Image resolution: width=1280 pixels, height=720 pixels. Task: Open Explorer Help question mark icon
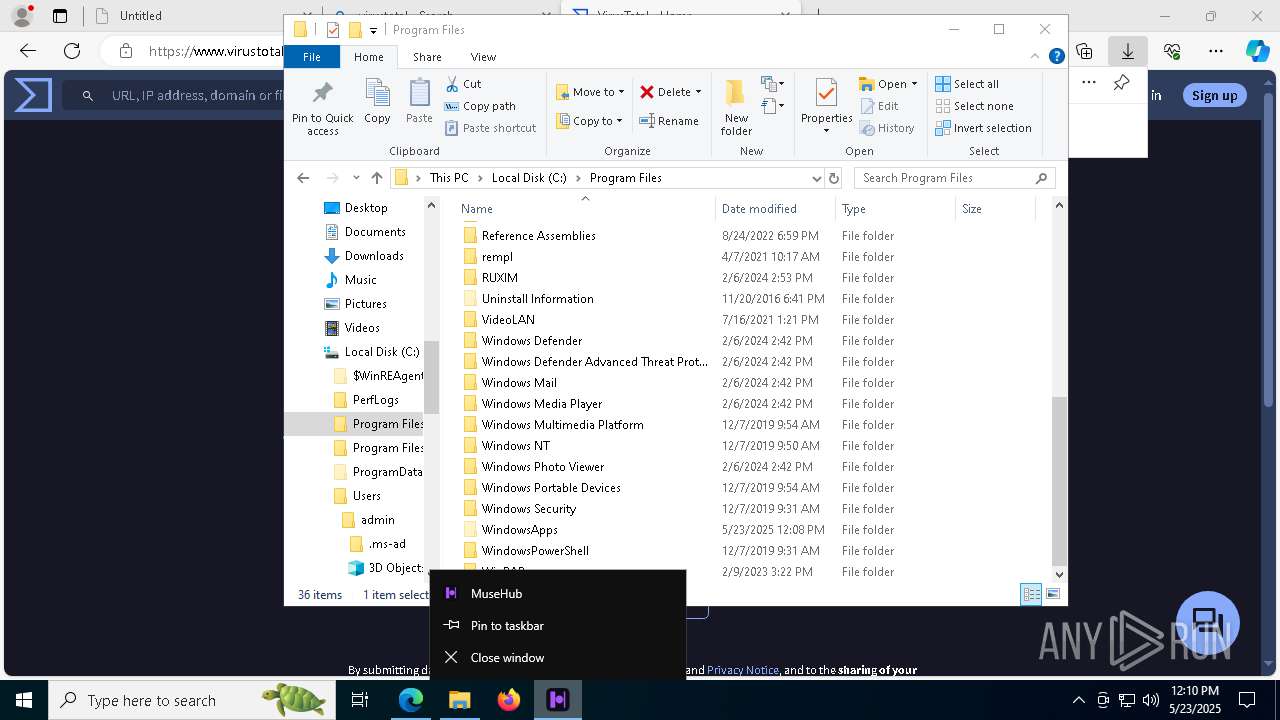tap(1056, 57)
